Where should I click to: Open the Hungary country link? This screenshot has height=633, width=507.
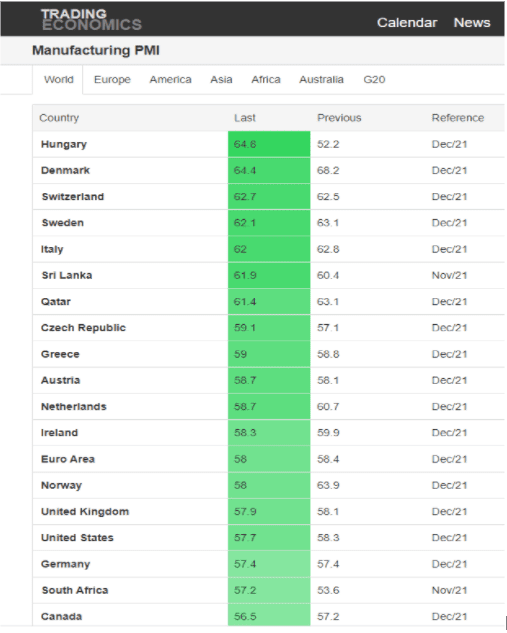(x=64, y=144)
